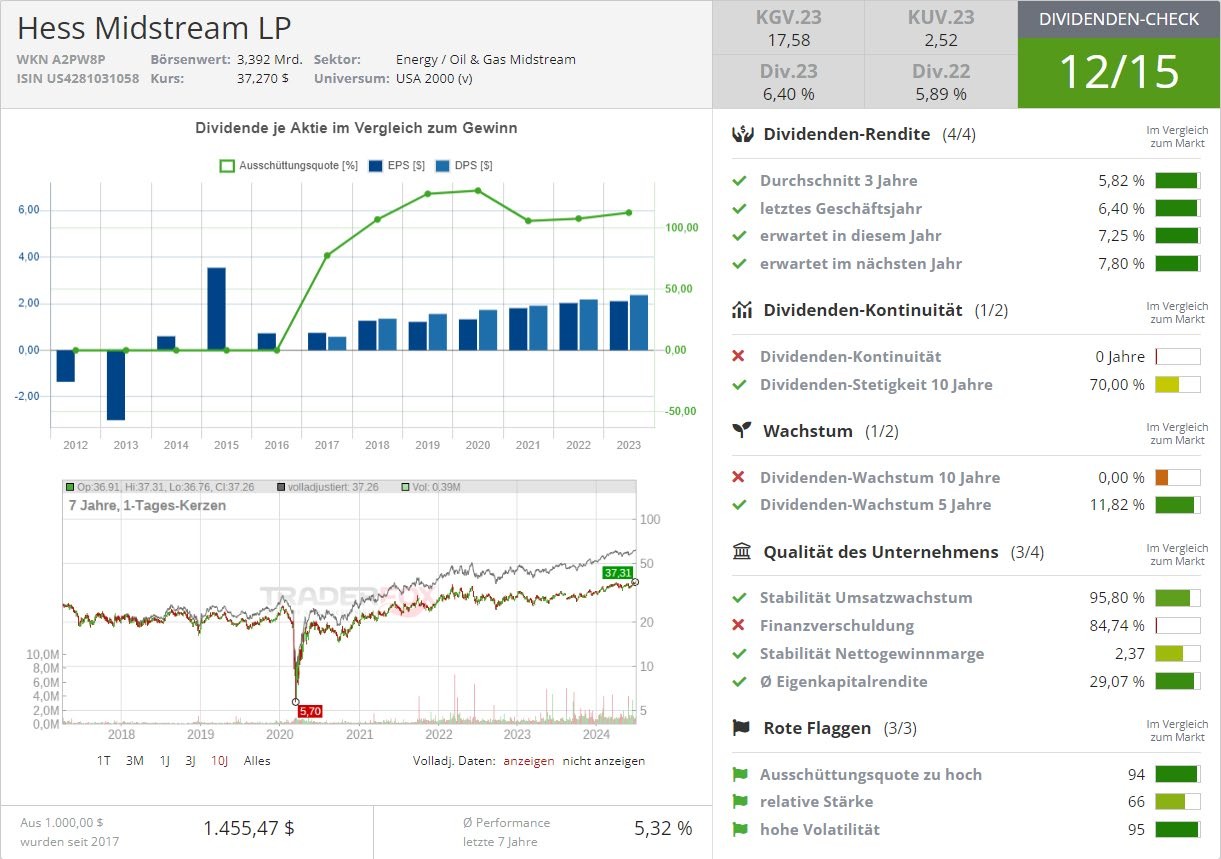Click checkmark next to erwartet in diesem Jahr
The height and width of the screenshot is (859, 1221).
[x=739, y=236]
